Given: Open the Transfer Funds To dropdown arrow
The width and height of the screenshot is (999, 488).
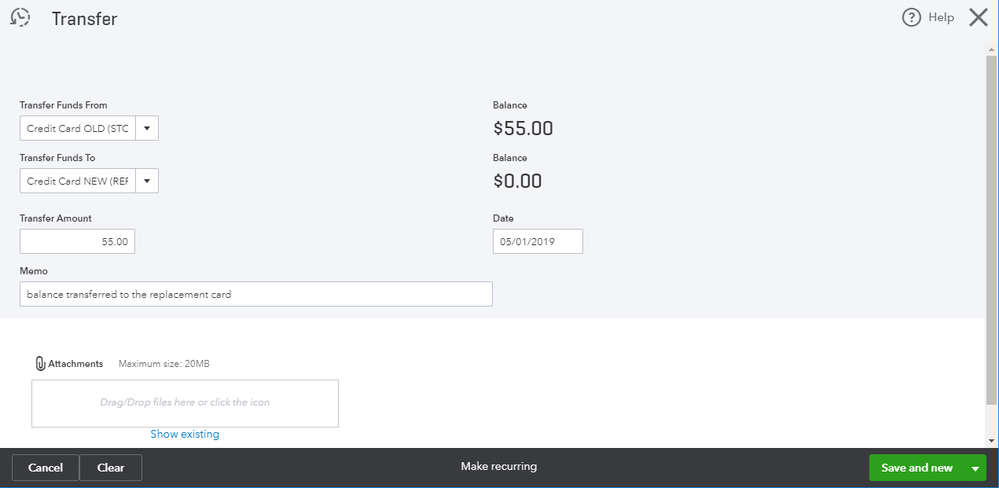Looking at the screenshot, I should 147,181.
